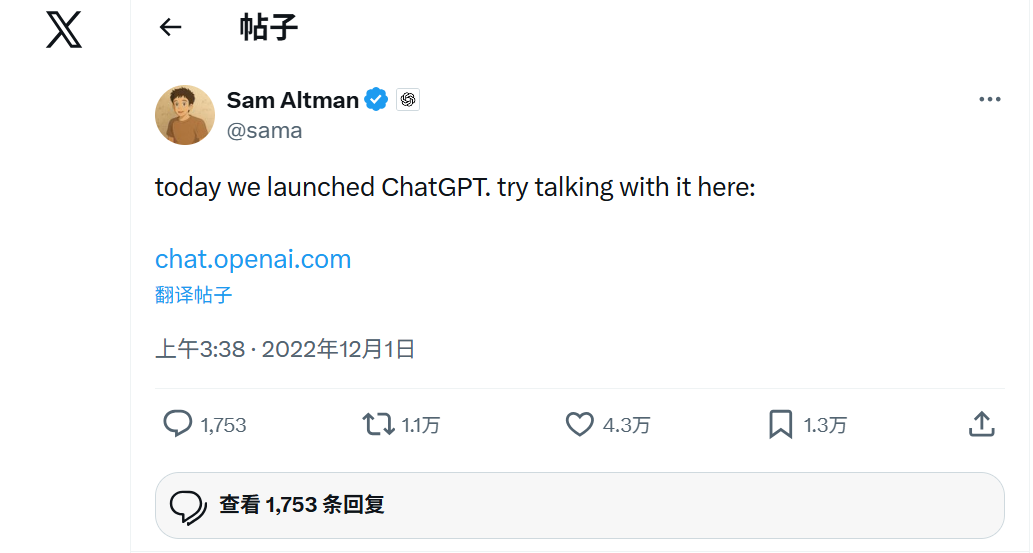
Task: Click the tweet text about launching ChatGPT
Action: click(455, 187)
